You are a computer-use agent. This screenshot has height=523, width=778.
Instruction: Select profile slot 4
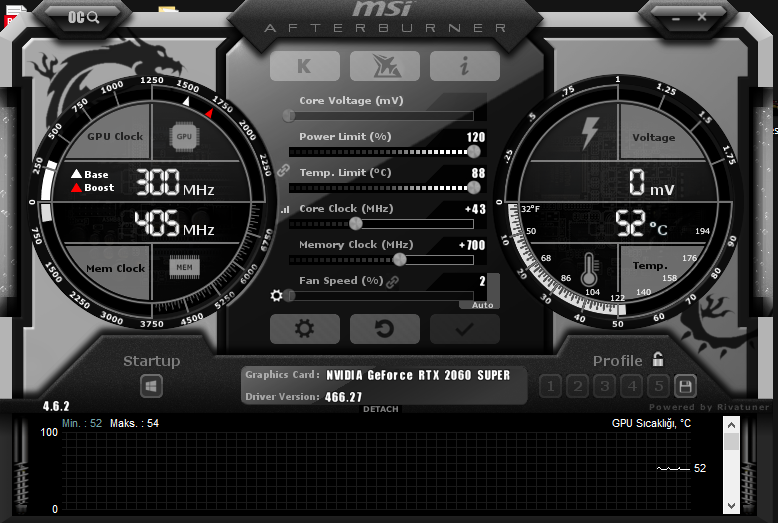click(x=632, y=386)
